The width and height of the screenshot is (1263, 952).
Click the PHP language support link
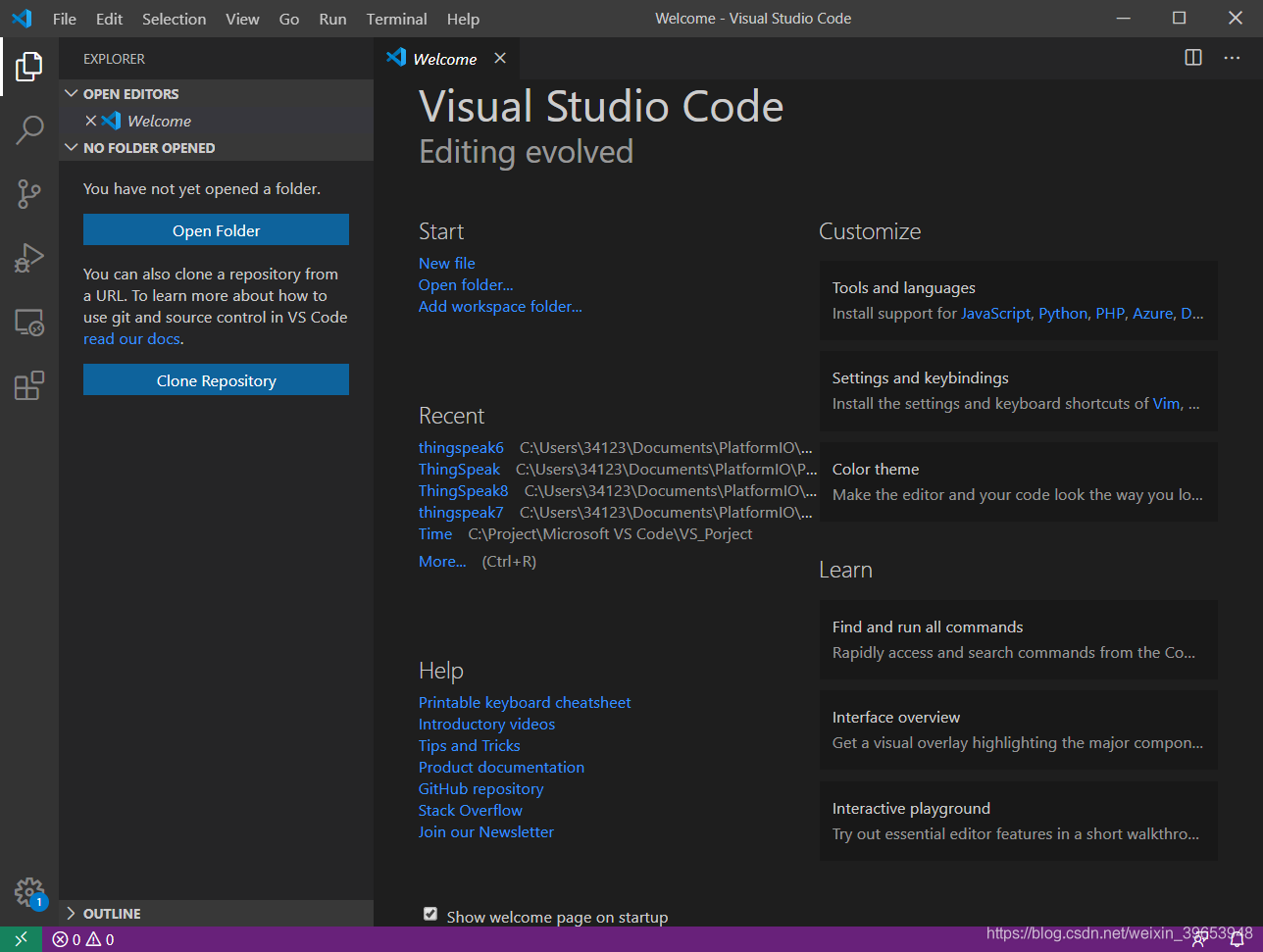point(1110,314)
